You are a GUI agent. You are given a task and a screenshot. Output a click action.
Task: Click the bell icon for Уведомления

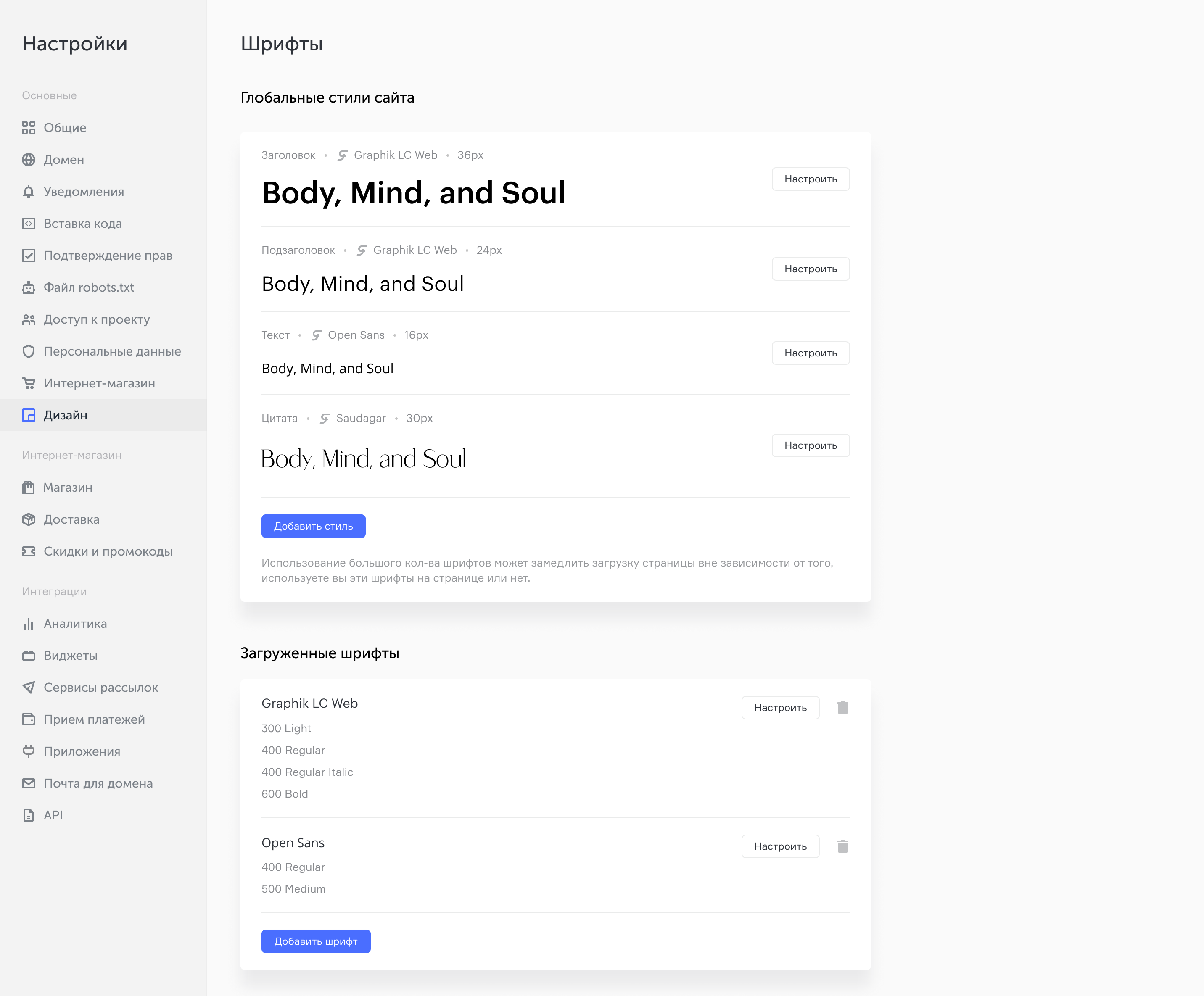29,192
